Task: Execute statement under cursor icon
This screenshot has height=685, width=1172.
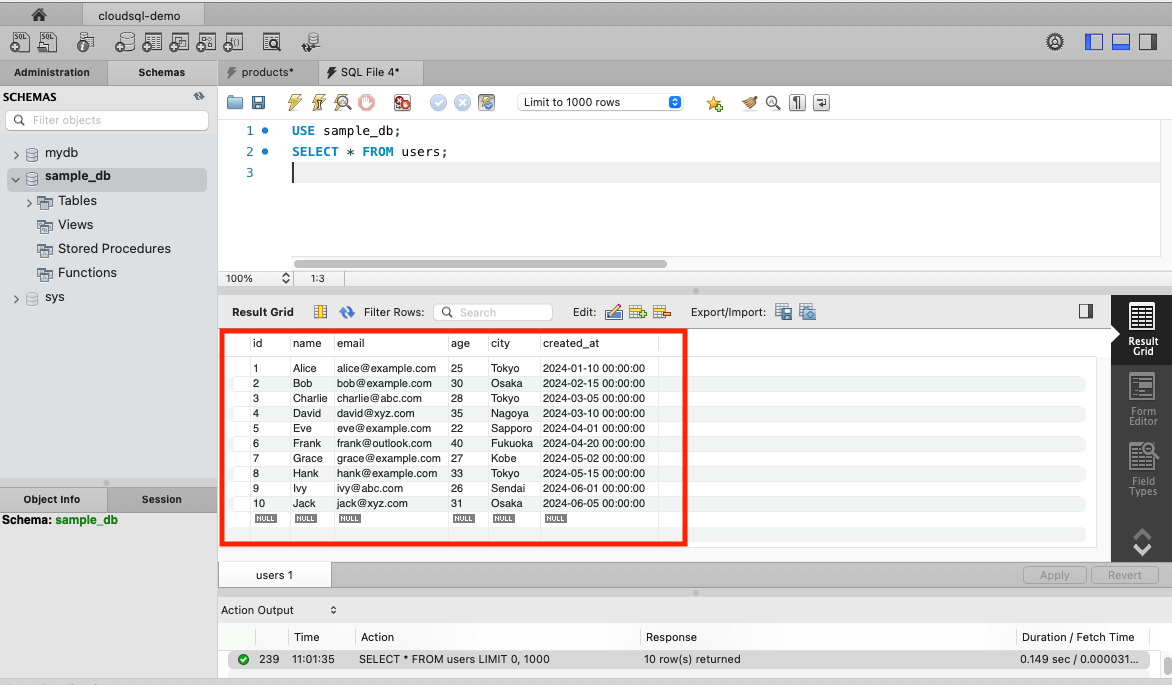Action: coord(319,102)
